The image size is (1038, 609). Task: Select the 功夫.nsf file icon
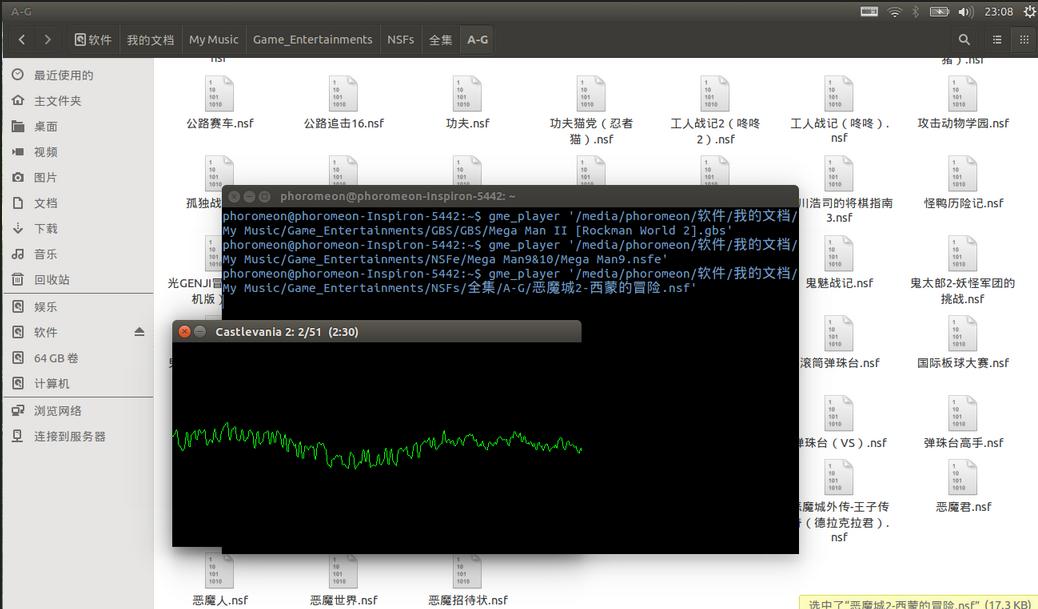pos(467,94)
